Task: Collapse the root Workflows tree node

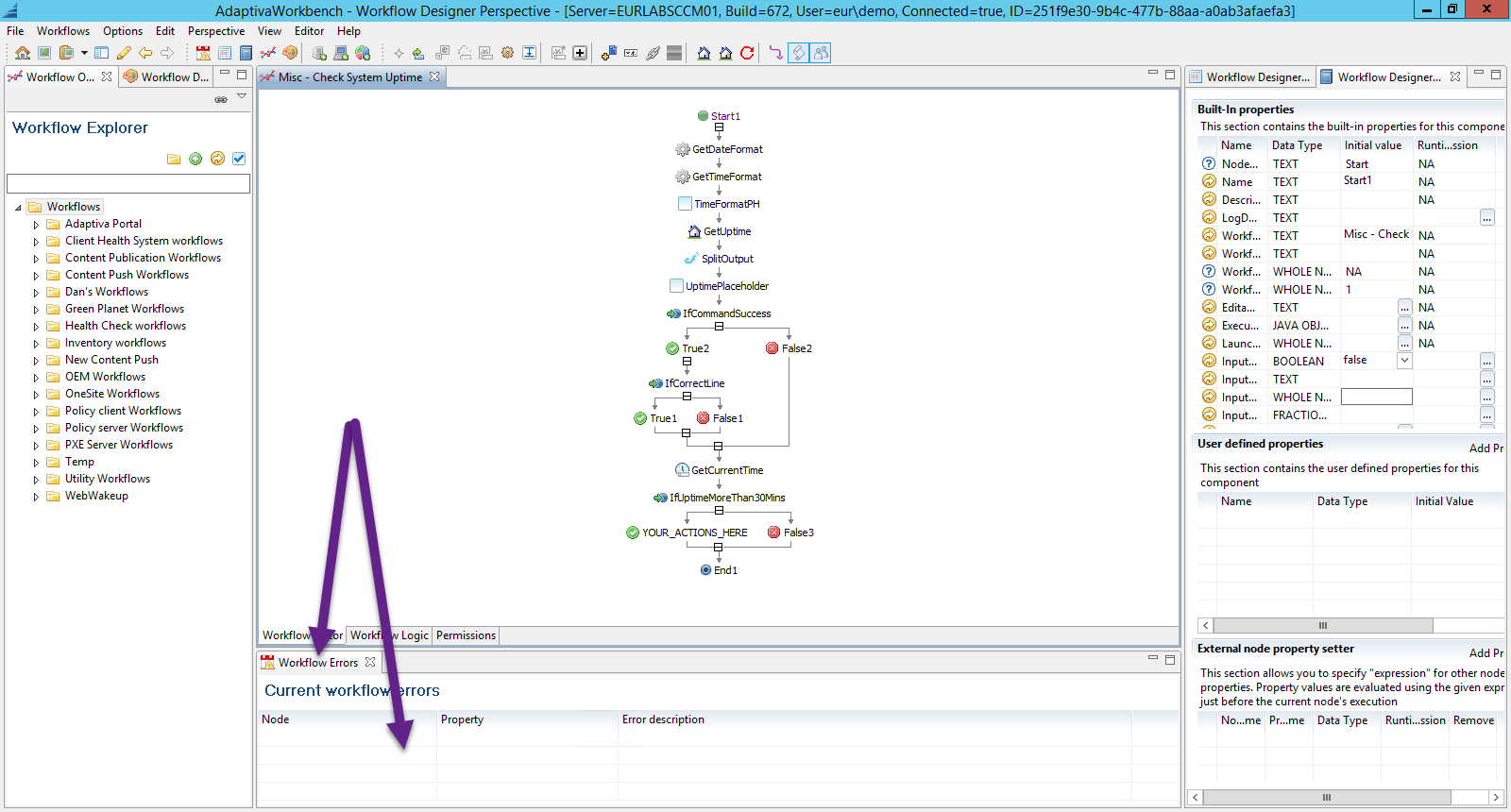Action: pos(18,208)
